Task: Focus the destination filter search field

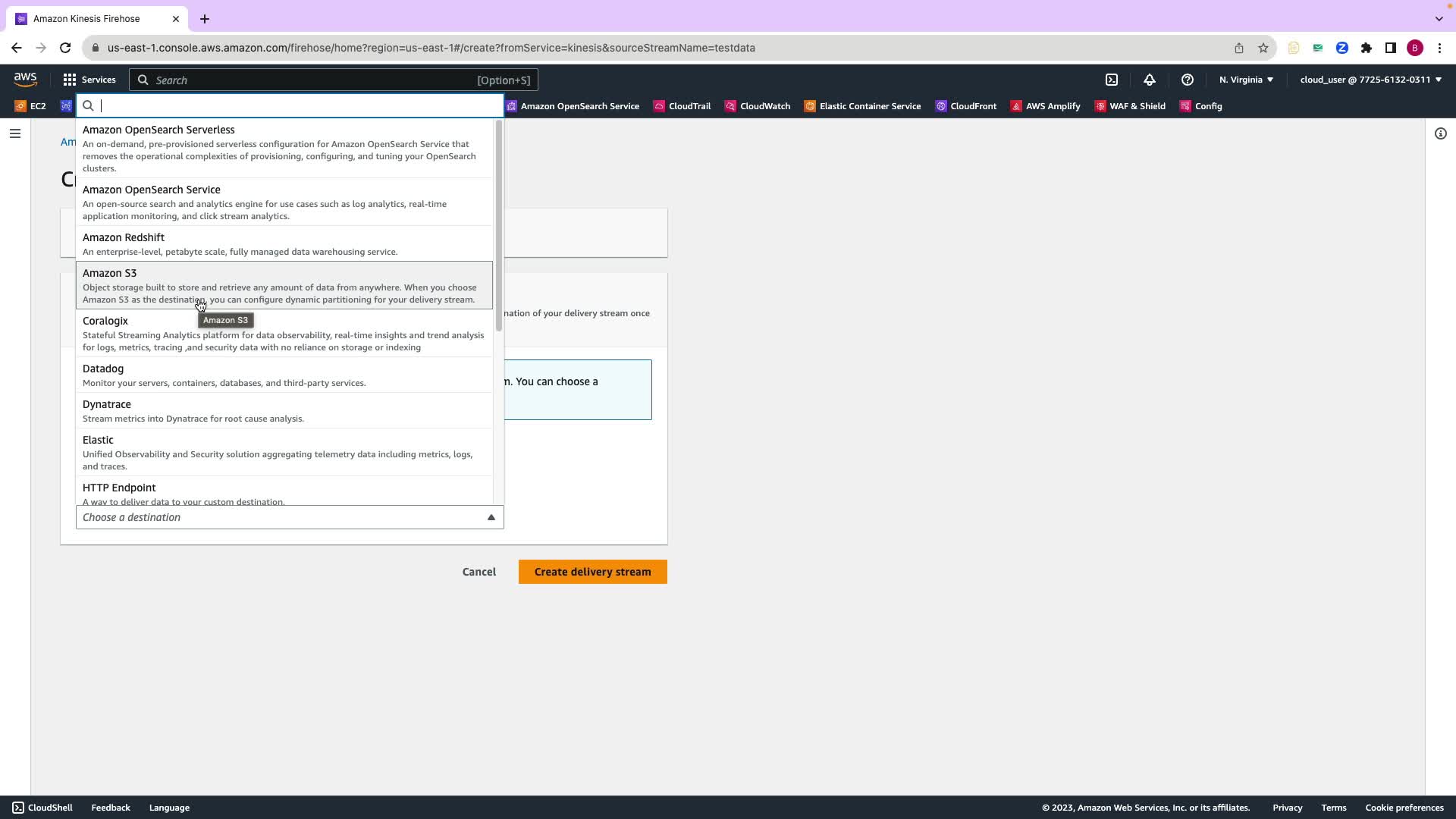Action: [x=296, y=106]
